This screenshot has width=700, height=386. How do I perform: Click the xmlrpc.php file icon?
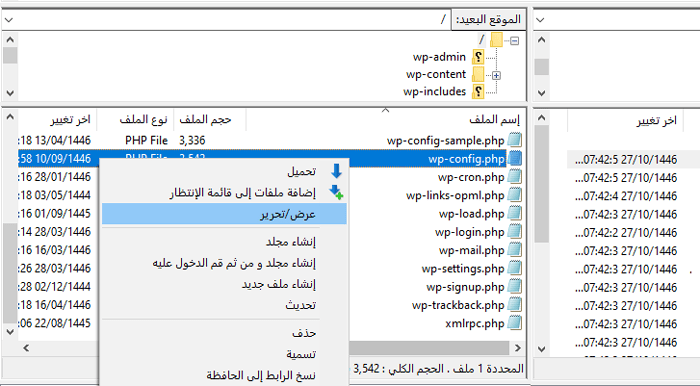pos(515,324)
